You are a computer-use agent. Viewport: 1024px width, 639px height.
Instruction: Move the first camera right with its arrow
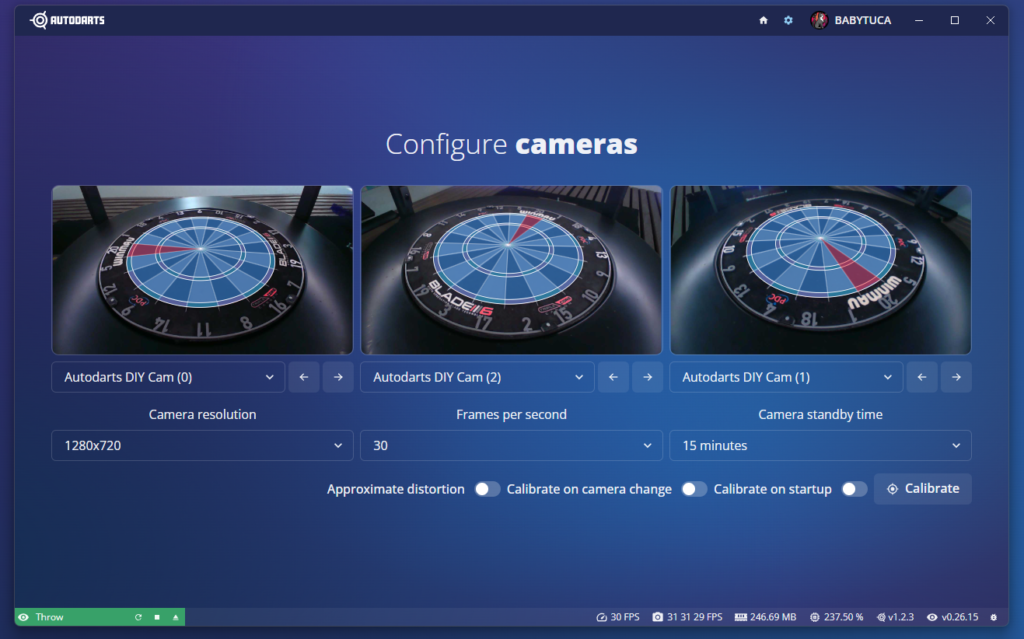click(338, 377)
